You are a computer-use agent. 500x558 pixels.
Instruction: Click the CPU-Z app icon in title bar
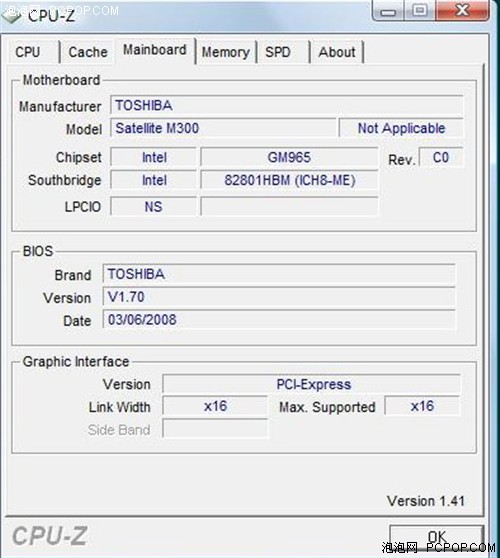pyautogui.click(x=11, y=15)
